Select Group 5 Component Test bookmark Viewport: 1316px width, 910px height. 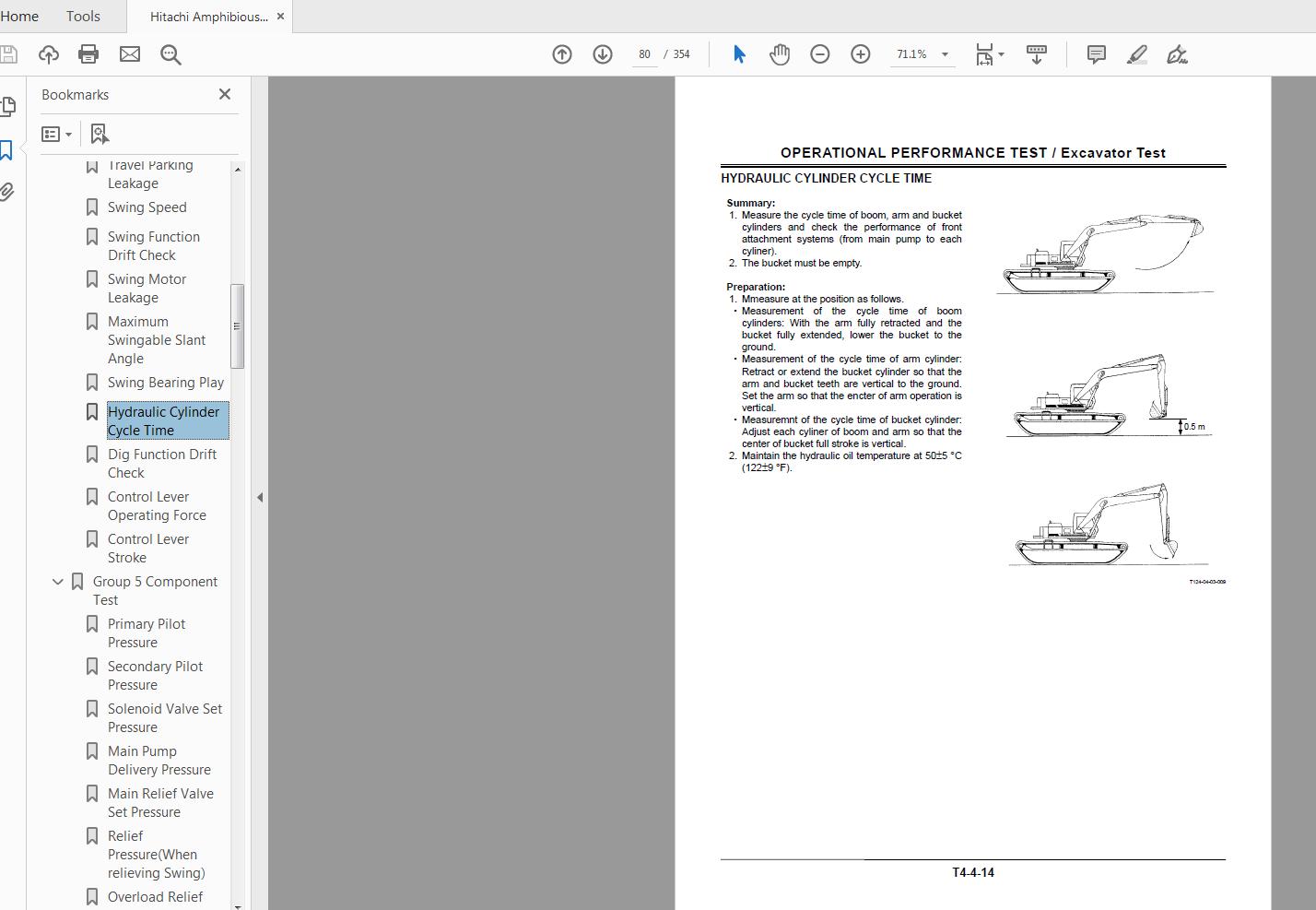155,591
